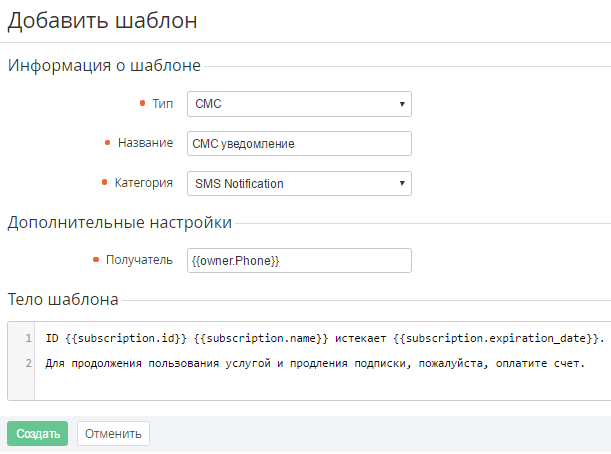Click the Дополнительные настройки section heading
The image size is (611, 454).
point(120,222)
